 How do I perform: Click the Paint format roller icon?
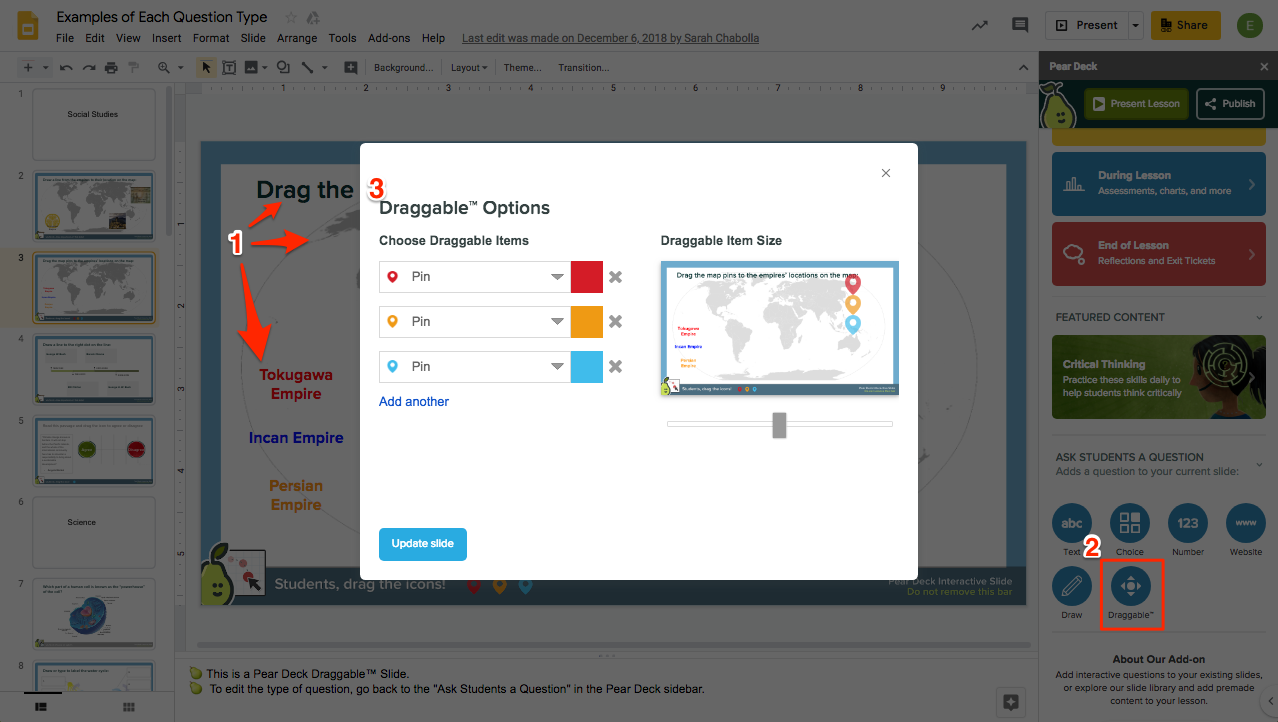132,68
